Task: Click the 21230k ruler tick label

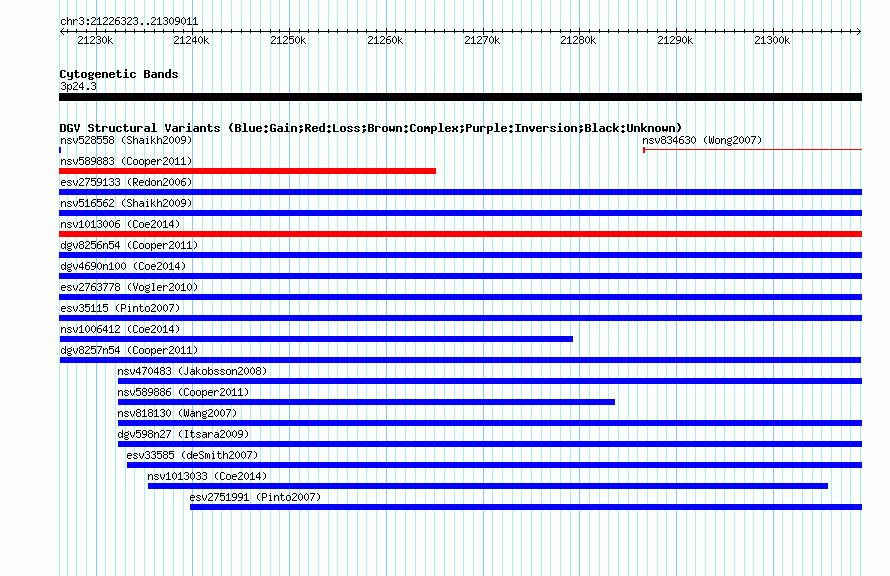Action: click(x=95, y=40)
